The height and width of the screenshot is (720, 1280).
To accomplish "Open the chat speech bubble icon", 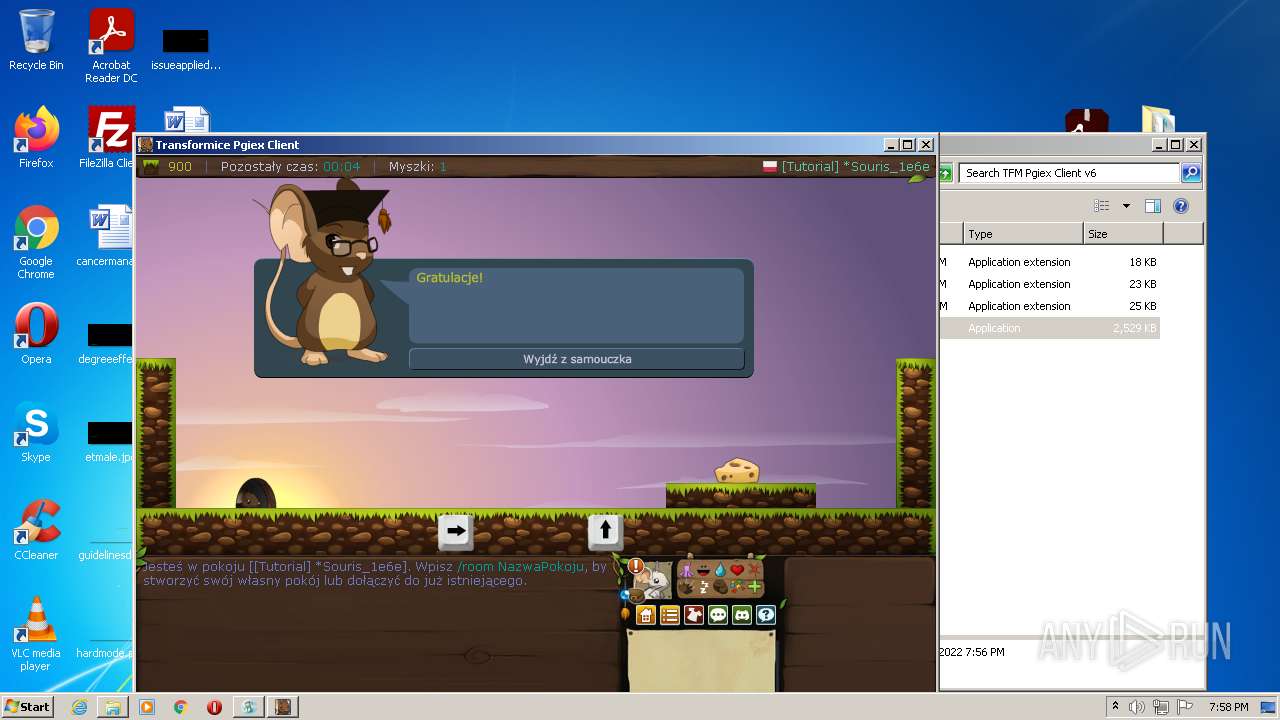I will [x=718, y=615].
